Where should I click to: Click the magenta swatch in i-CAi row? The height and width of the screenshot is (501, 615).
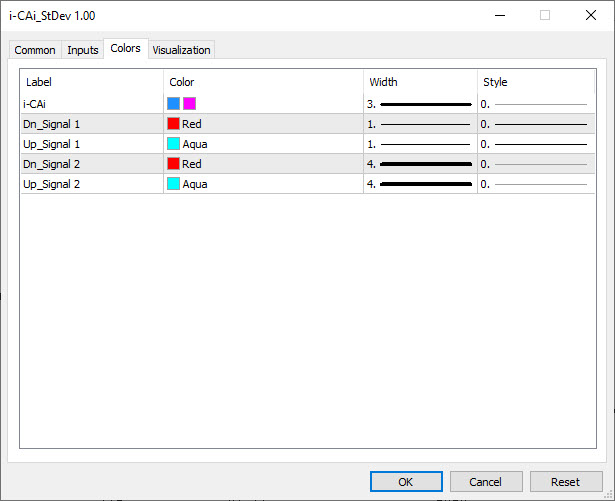[x=189, y=104]
